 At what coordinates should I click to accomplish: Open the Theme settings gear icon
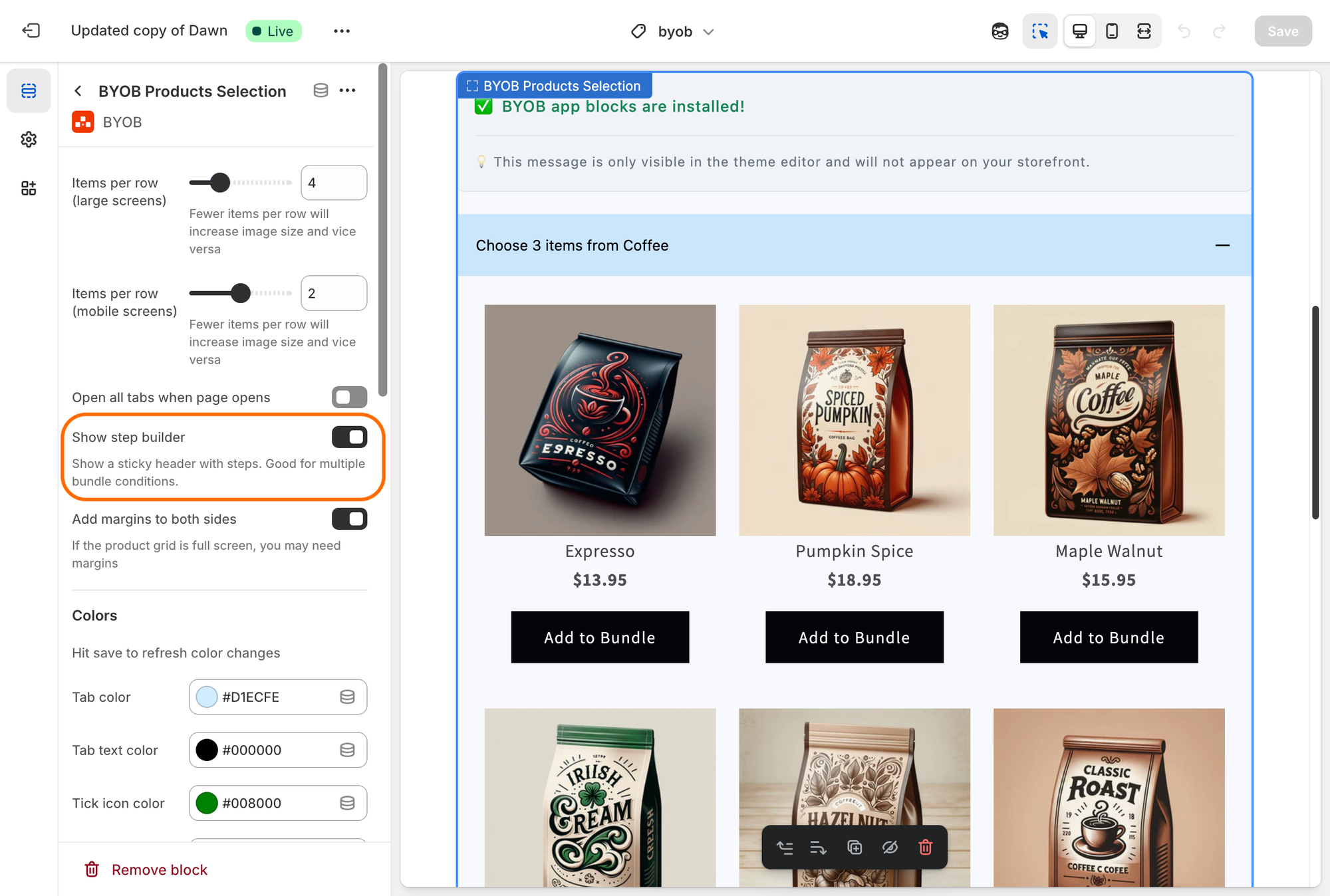point(29,140)
